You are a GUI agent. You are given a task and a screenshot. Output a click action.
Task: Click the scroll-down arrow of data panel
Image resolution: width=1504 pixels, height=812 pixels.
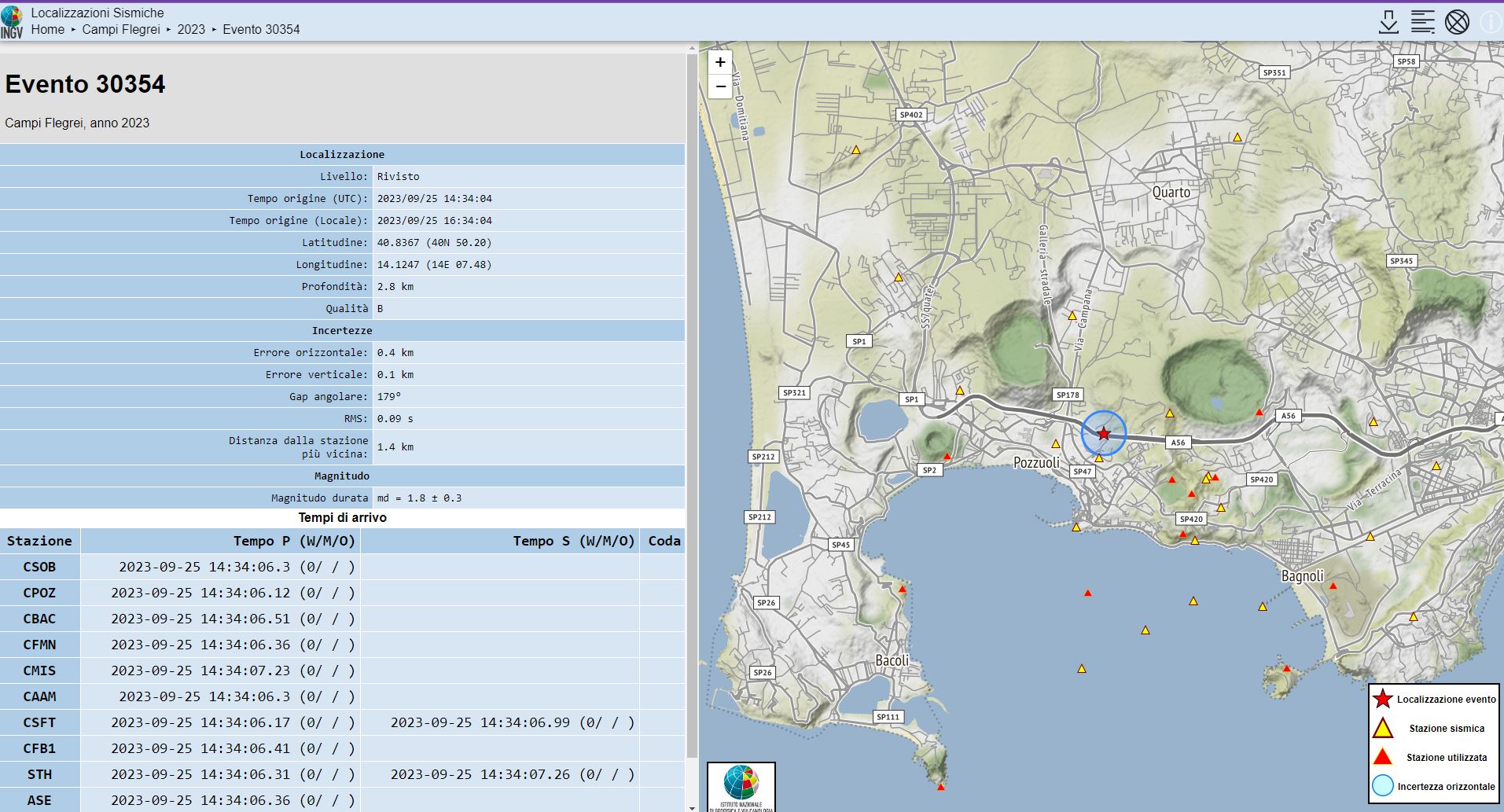tap(692, 806)
